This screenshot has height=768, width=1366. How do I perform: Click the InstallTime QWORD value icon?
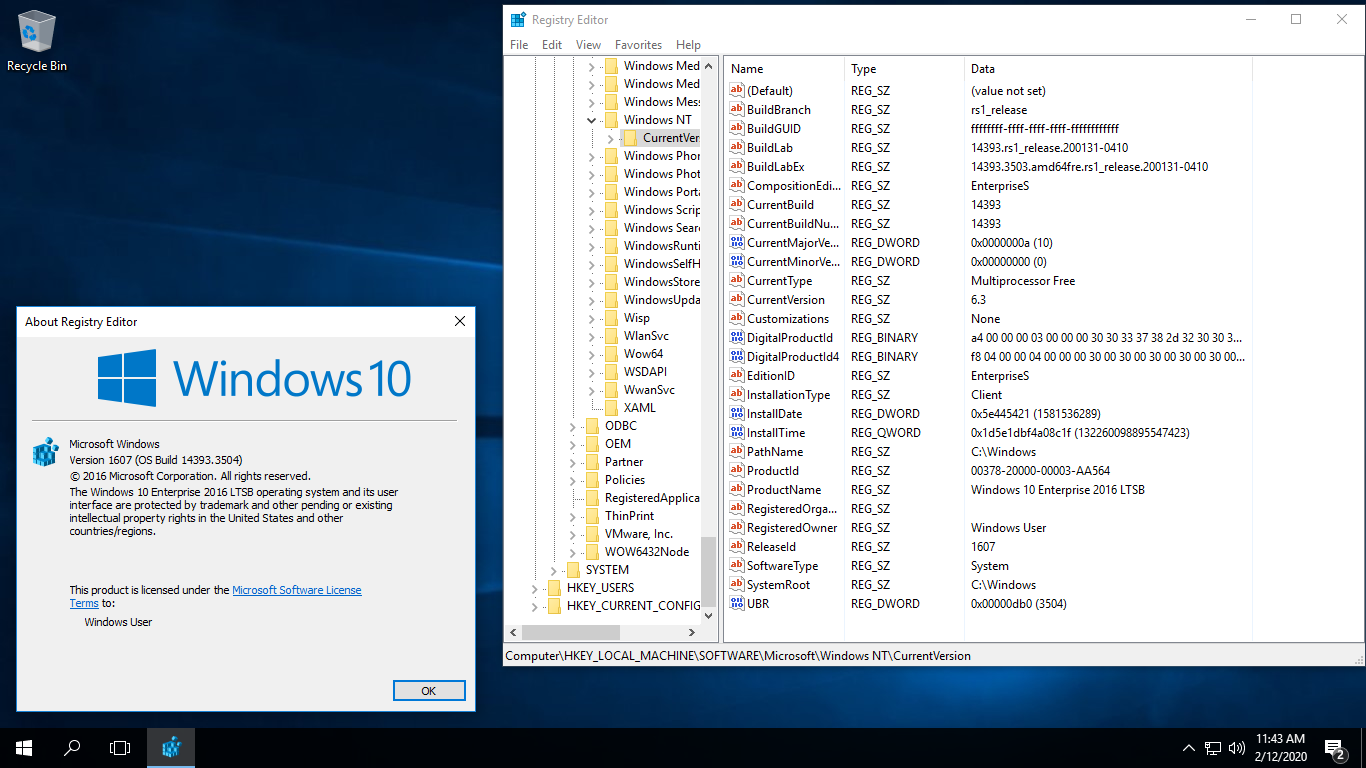coord(738,433)
